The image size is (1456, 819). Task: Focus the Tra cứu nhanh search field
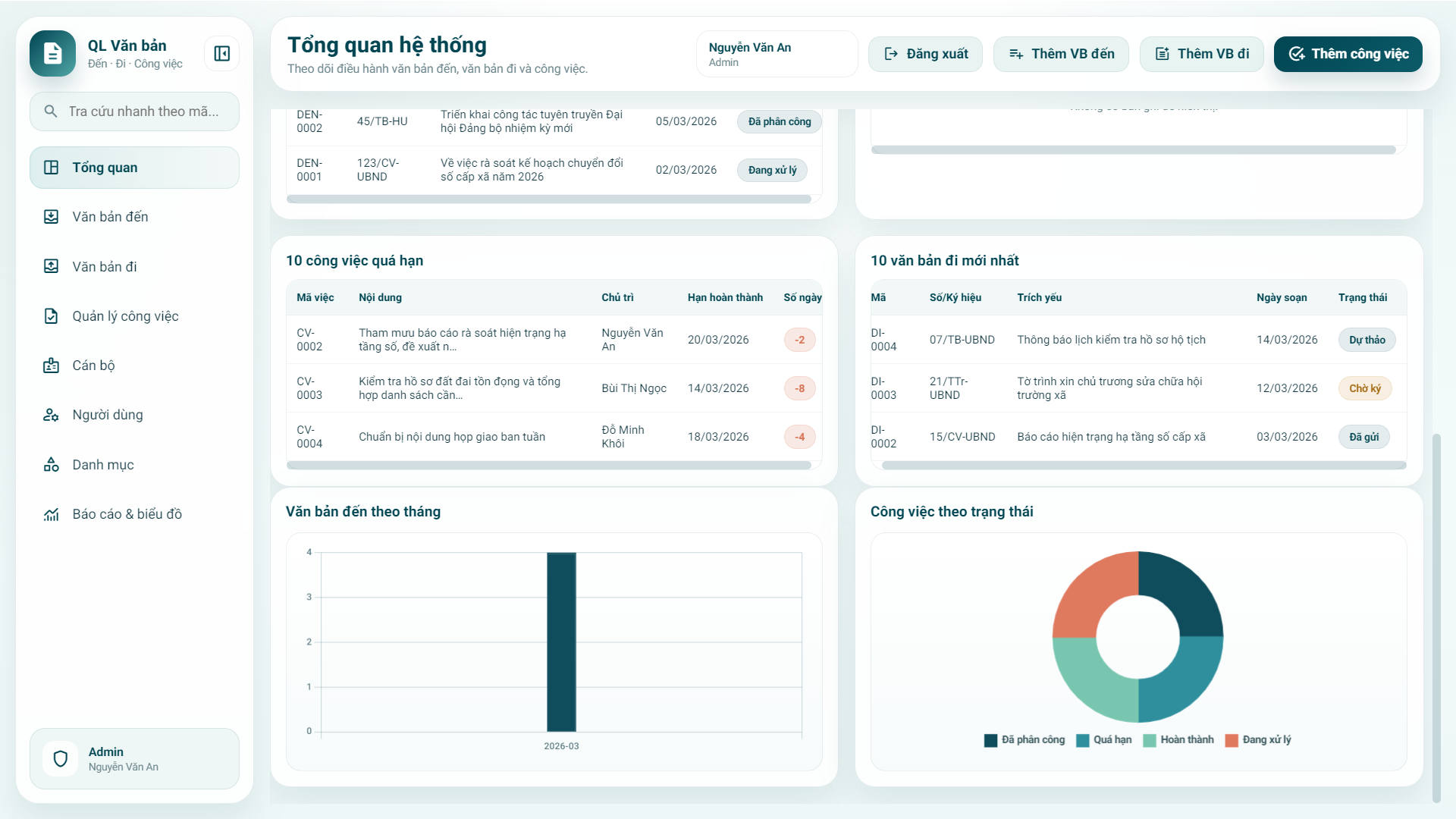(143, 111)
